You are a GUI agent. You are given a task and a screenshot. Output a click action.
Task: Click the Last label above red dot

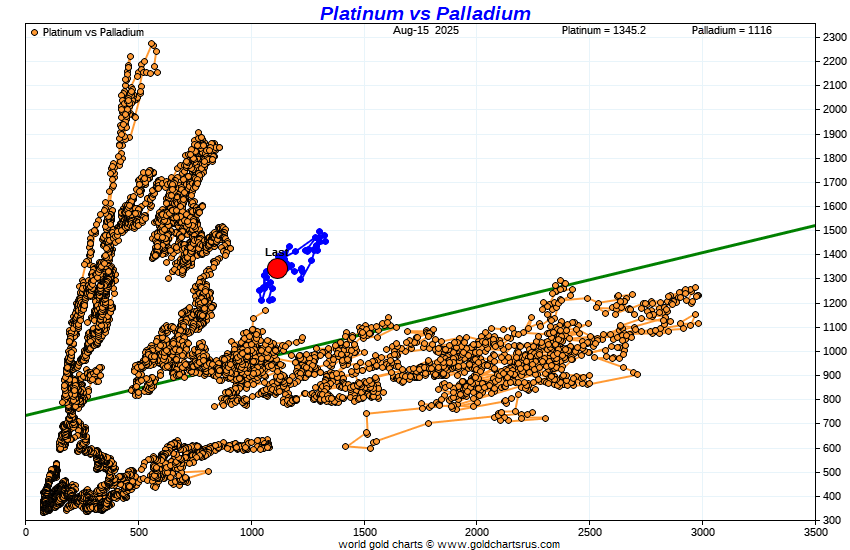pos(276,253)
